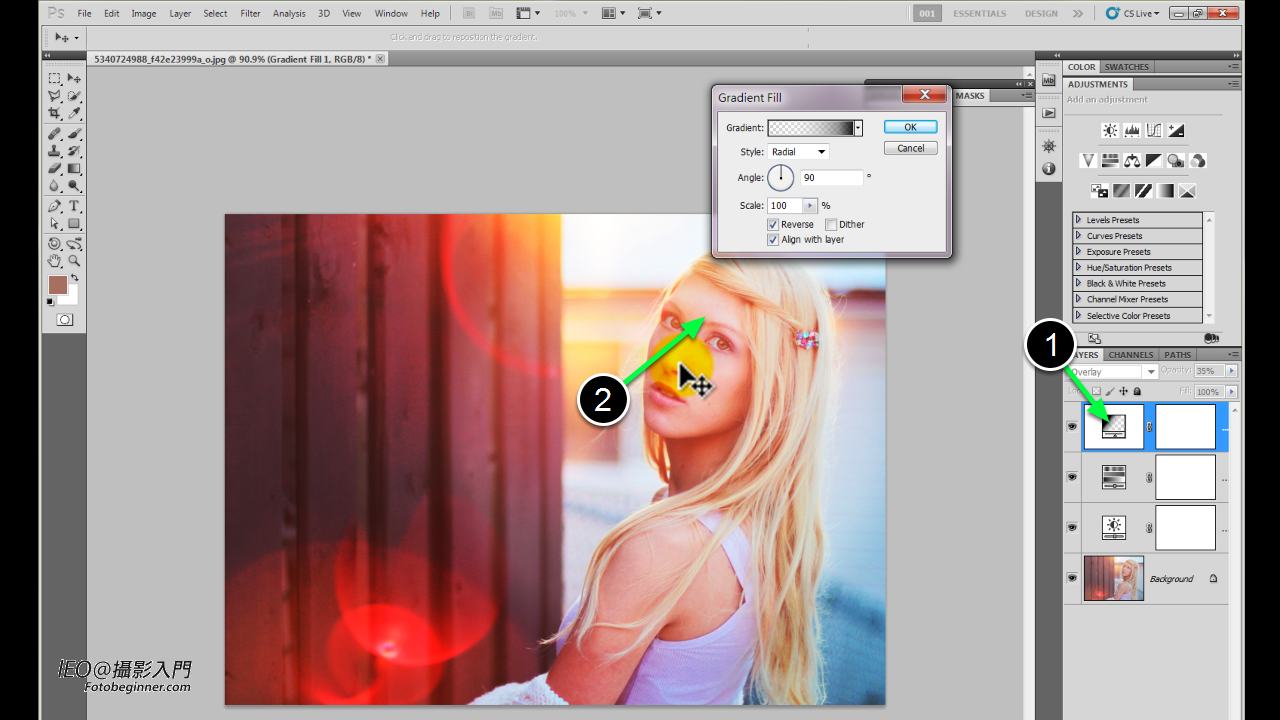This screenshot has width=1280, height=720.
Task: Add a Levels adjustment
Action: coord(1132,130)
